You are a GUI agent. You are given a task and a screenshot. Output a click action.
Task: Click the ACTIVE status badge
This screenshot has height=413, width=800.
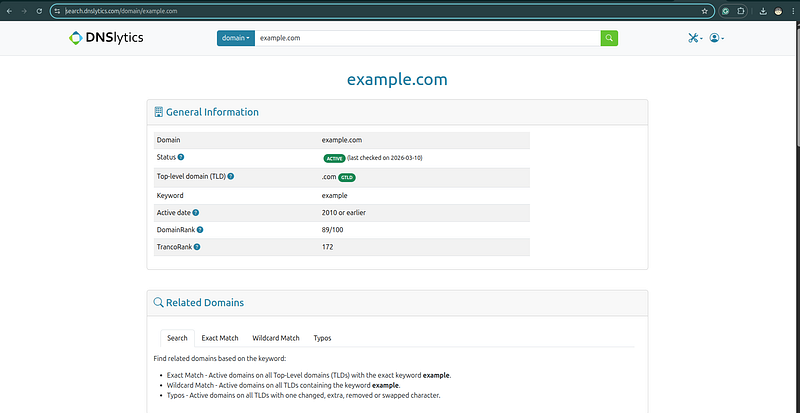click(334, 158)
